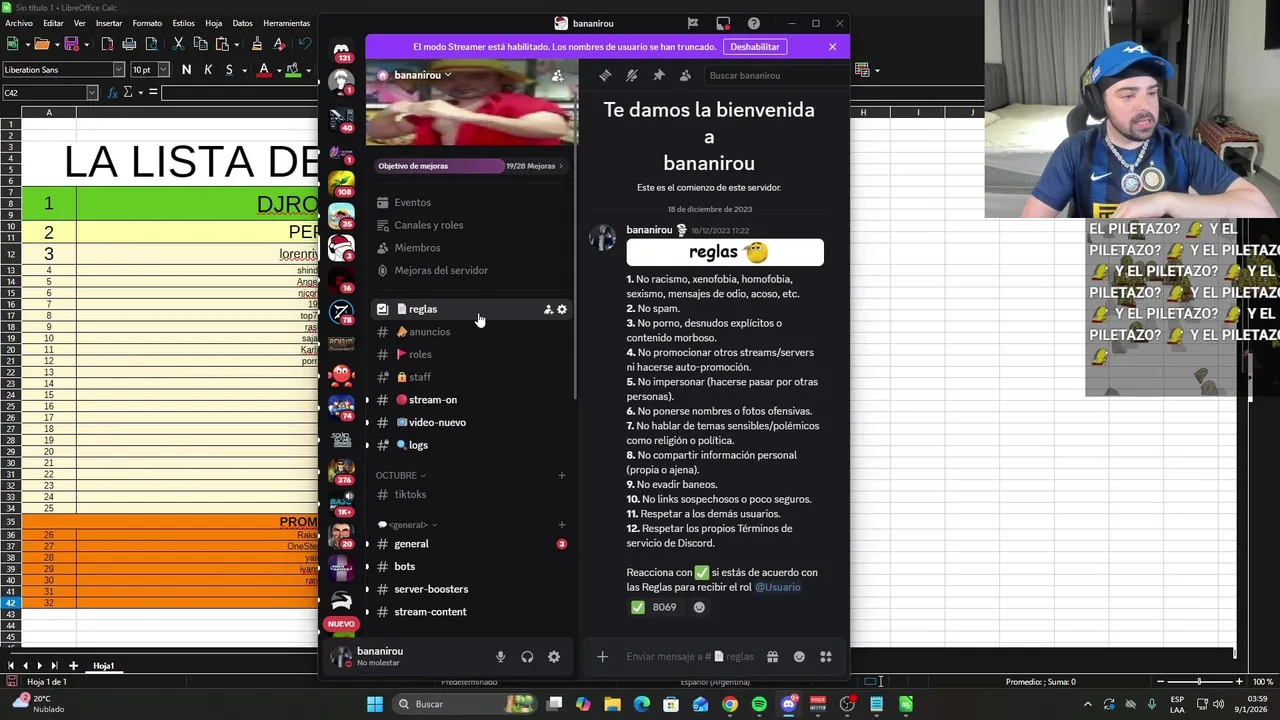The width and height of the screenshot is (1280, 720).
Task: Click Calc font color red swatch
Action: 264,70
